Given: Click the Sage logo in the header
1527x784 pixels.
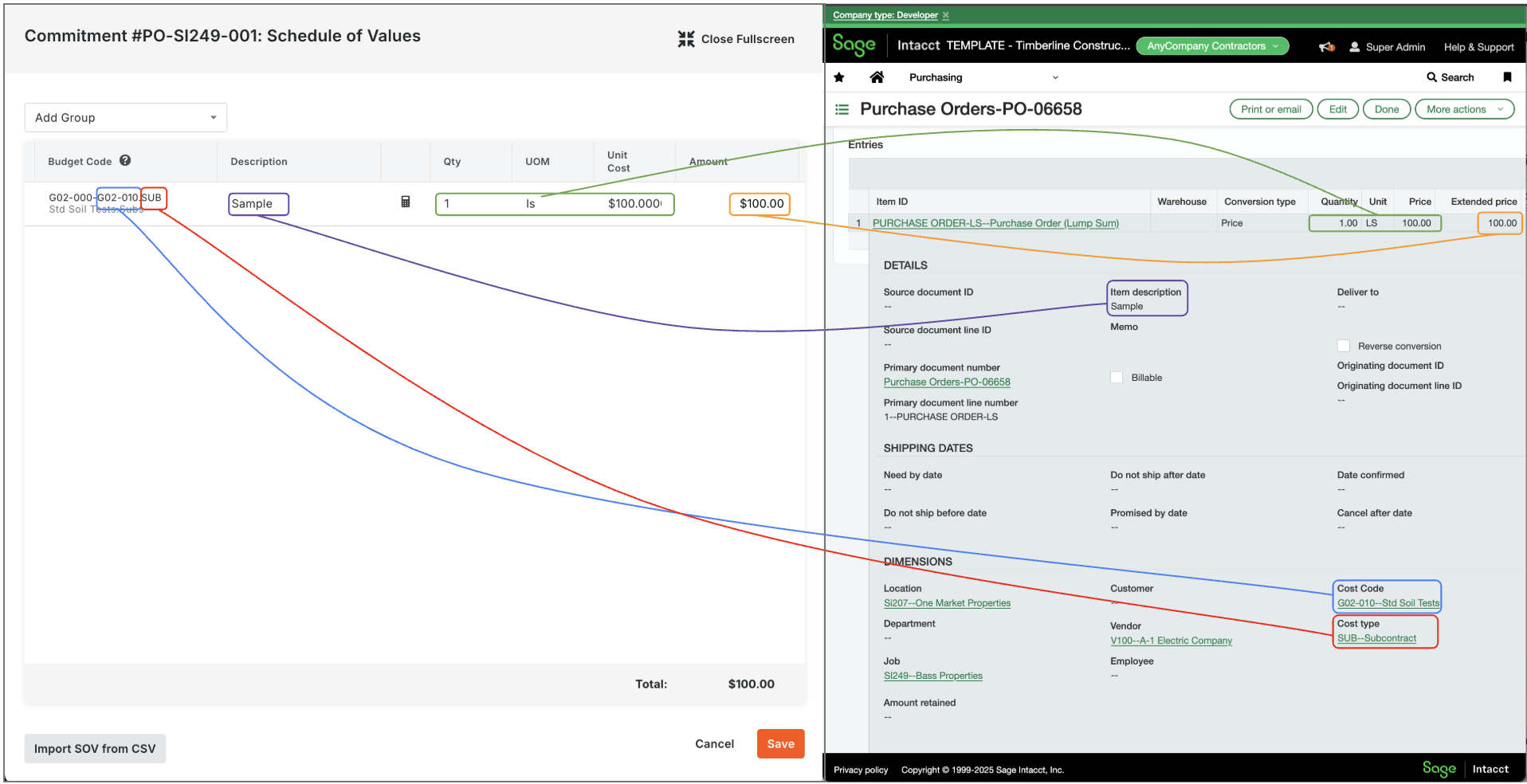Looking at the screenshot, I should pos(853,45).
